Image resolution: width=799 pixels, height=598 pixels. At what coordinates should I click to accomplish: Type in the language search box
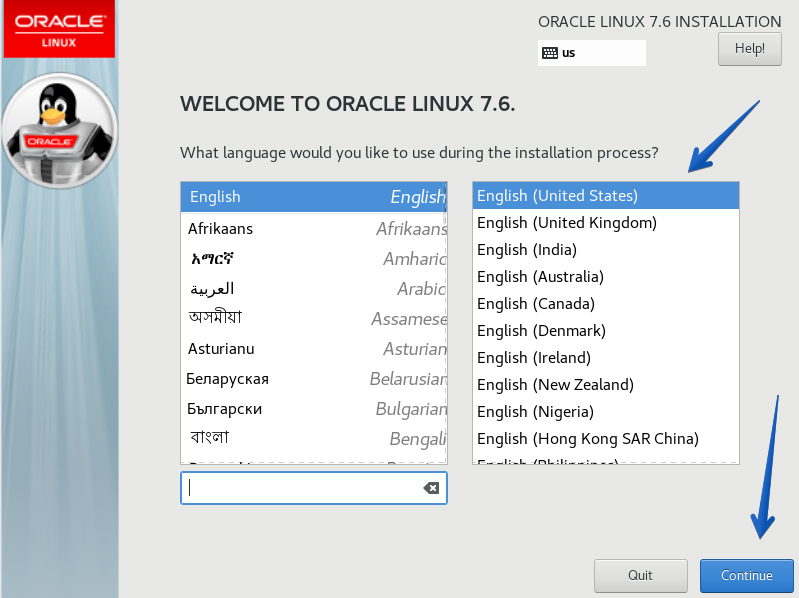300,488
